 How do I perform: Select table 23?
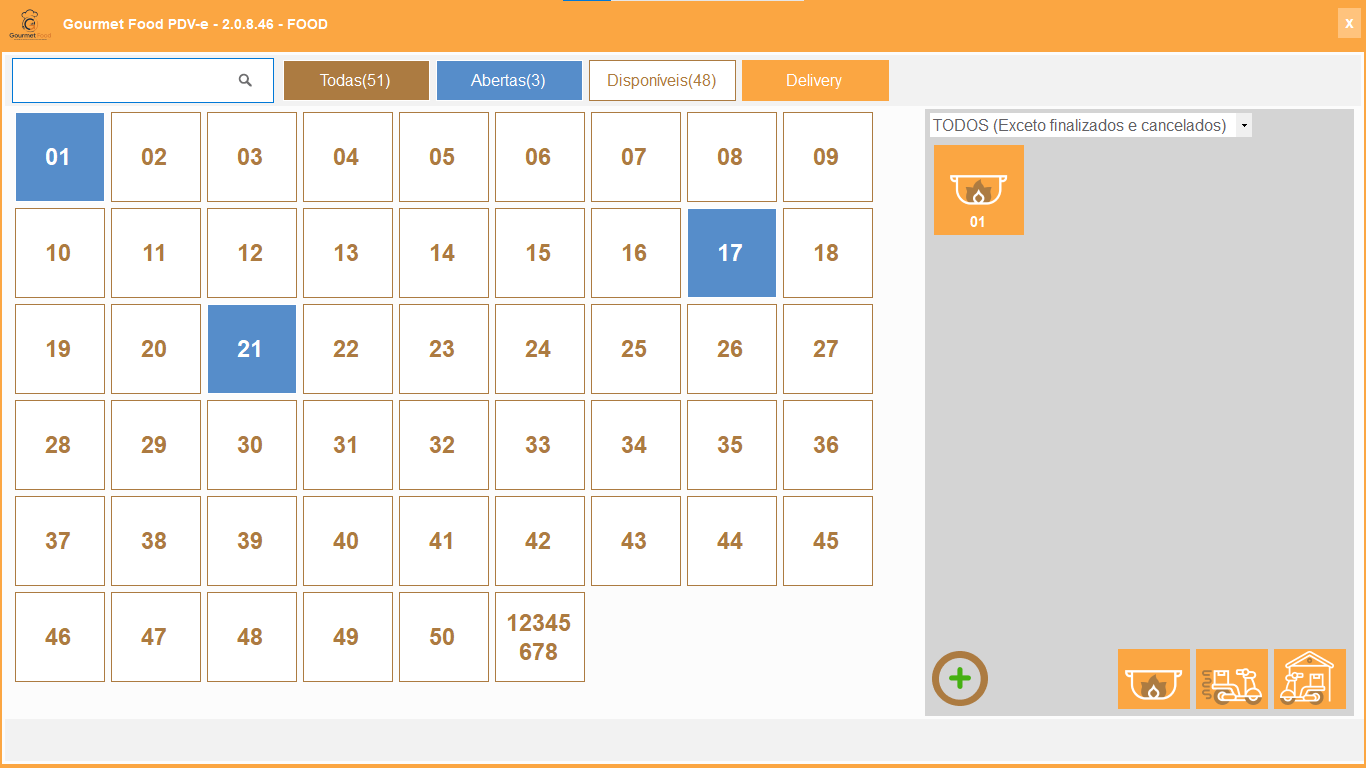(x=444, y=349)
